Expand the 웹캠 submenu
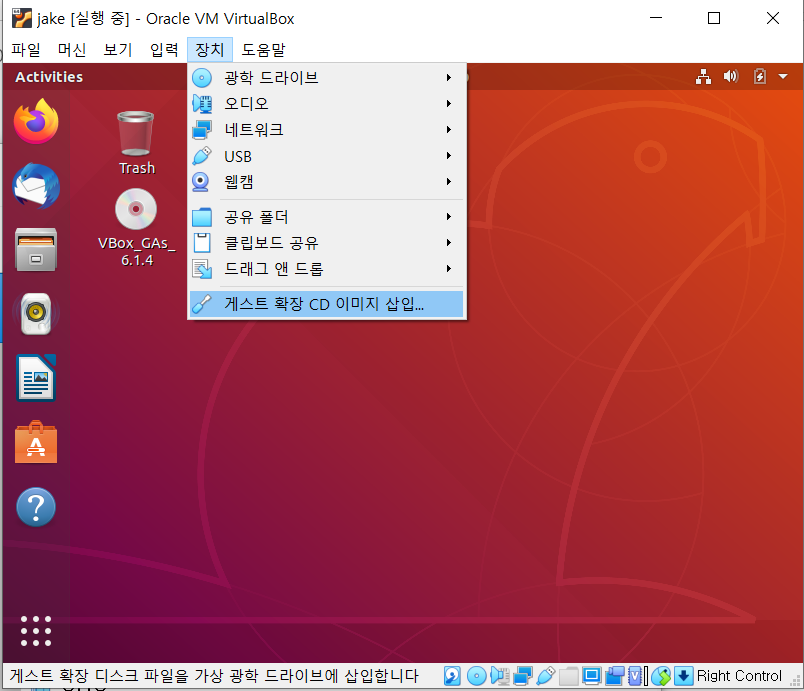Screen dimensions: 804x691 (327, 182)
